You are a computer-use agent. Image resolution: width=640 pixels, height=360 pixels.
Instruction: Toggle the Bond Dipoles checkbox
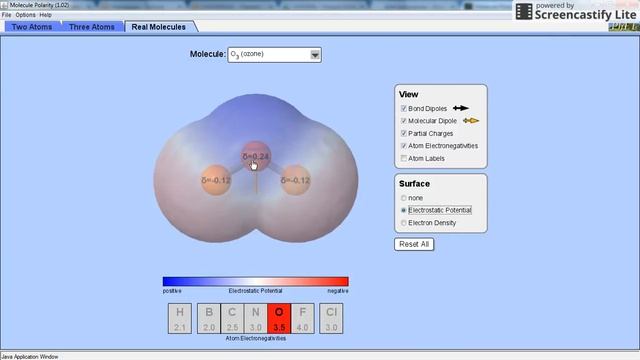point(404,109)
